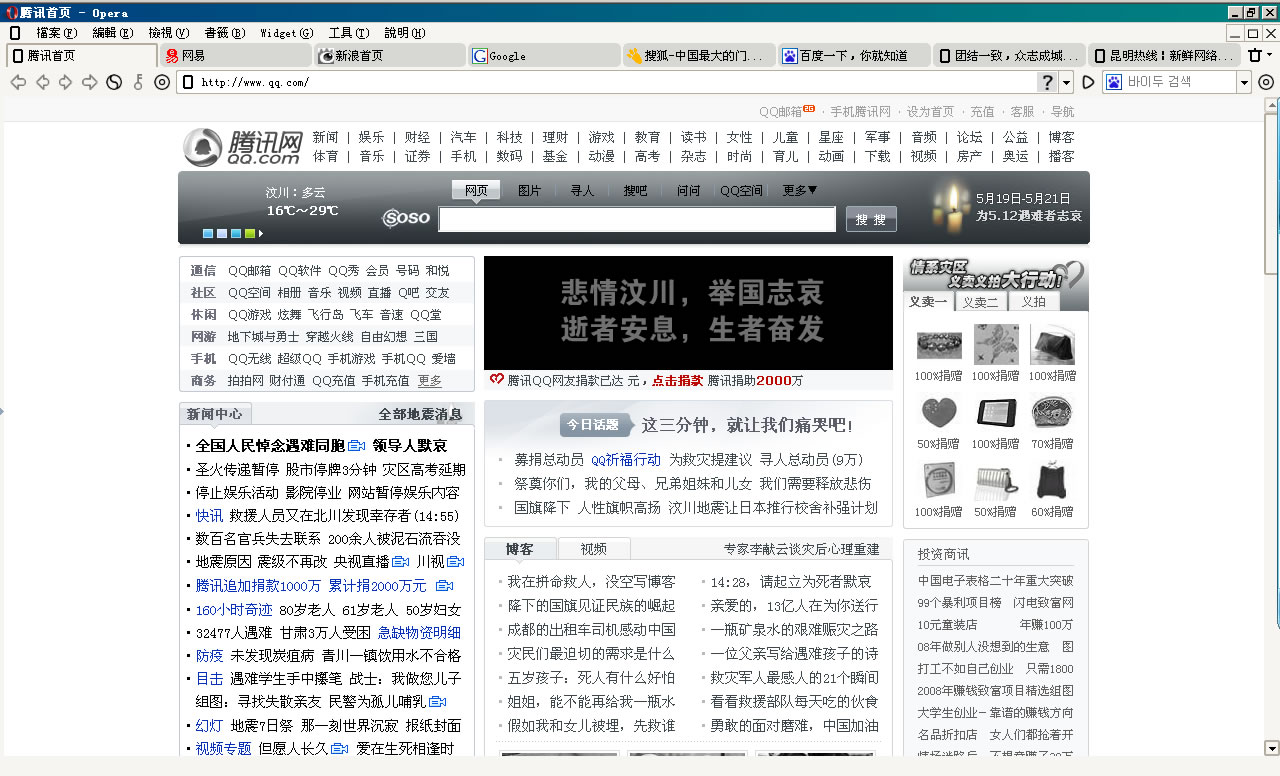Image resolution: width=1280 pixels, height=776 pixels.
Task: Select the 寻人 search tab
Action: [x=582, y=190]
